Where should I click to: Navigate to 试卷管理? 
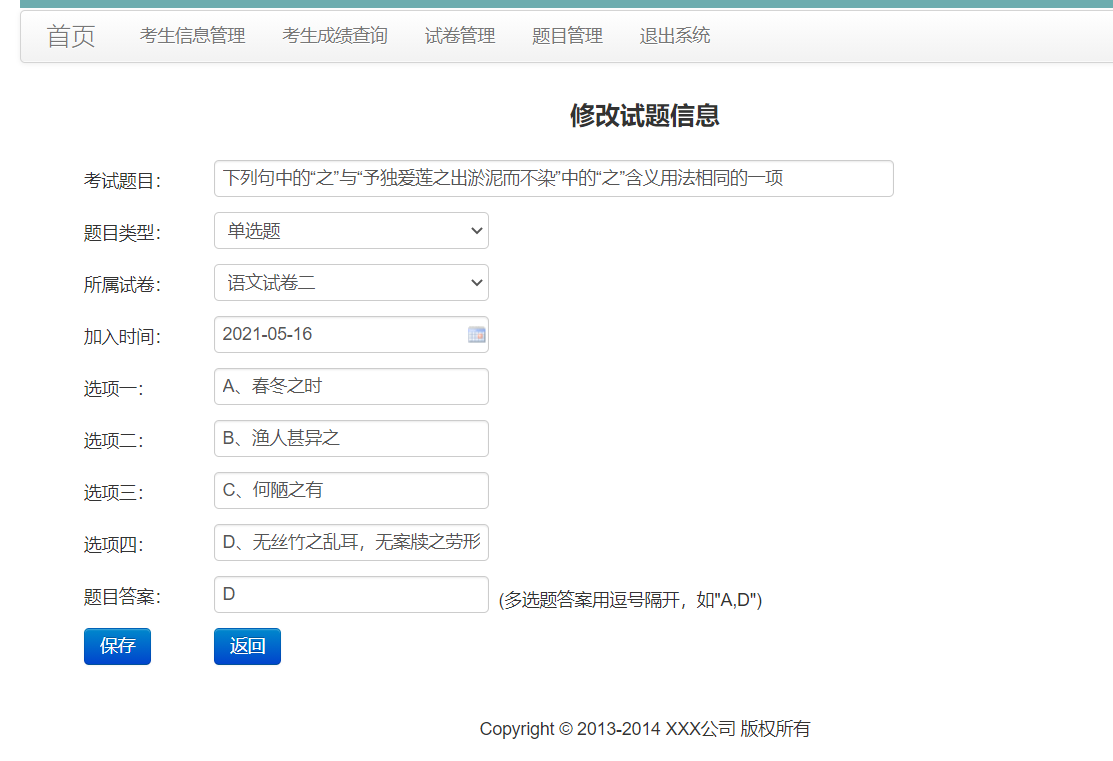(x=459, y=35)
